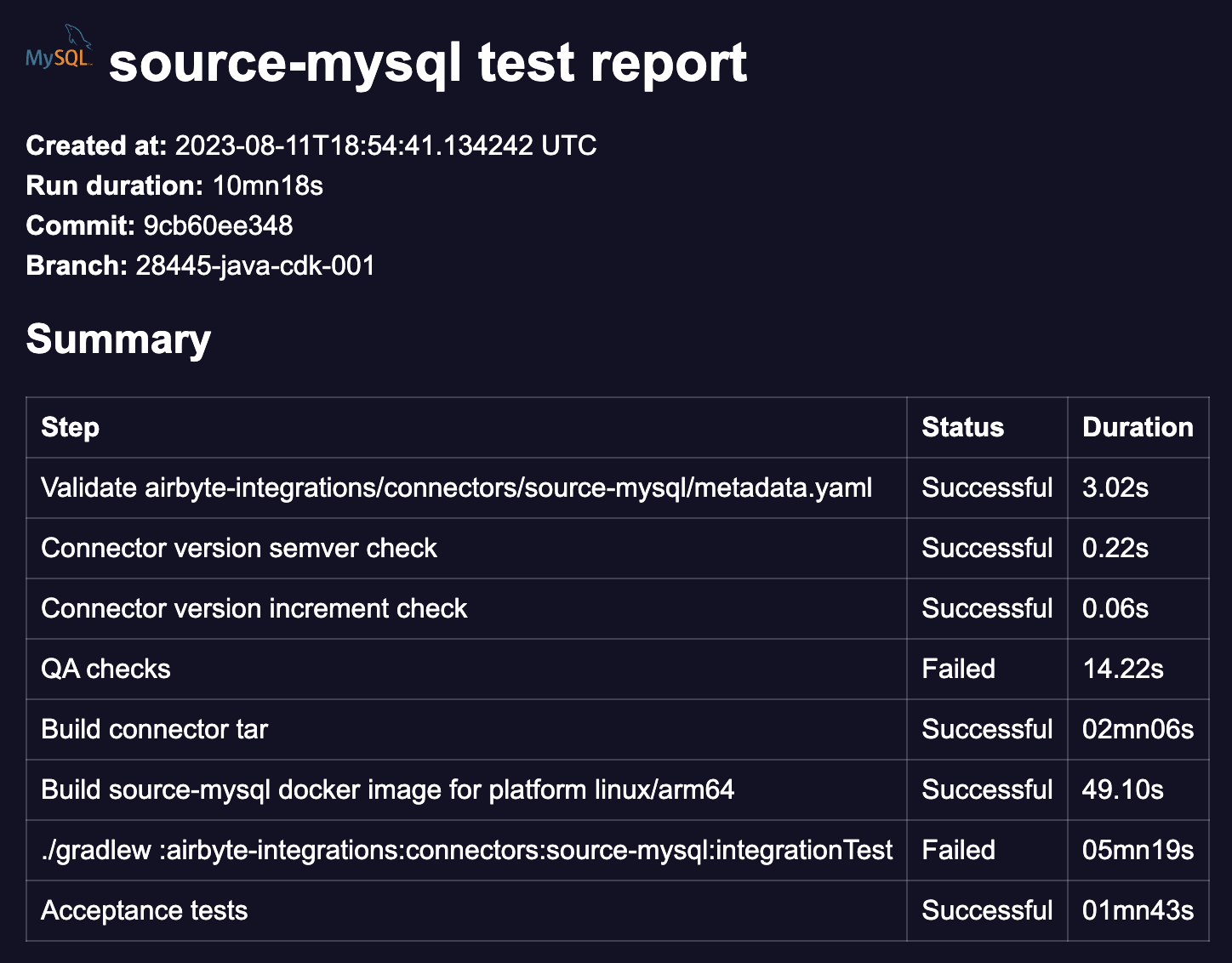Click the Successful status of Acceptance tests
The height and width of the screenshot is (963, 1232).
(x=985, y=909)
